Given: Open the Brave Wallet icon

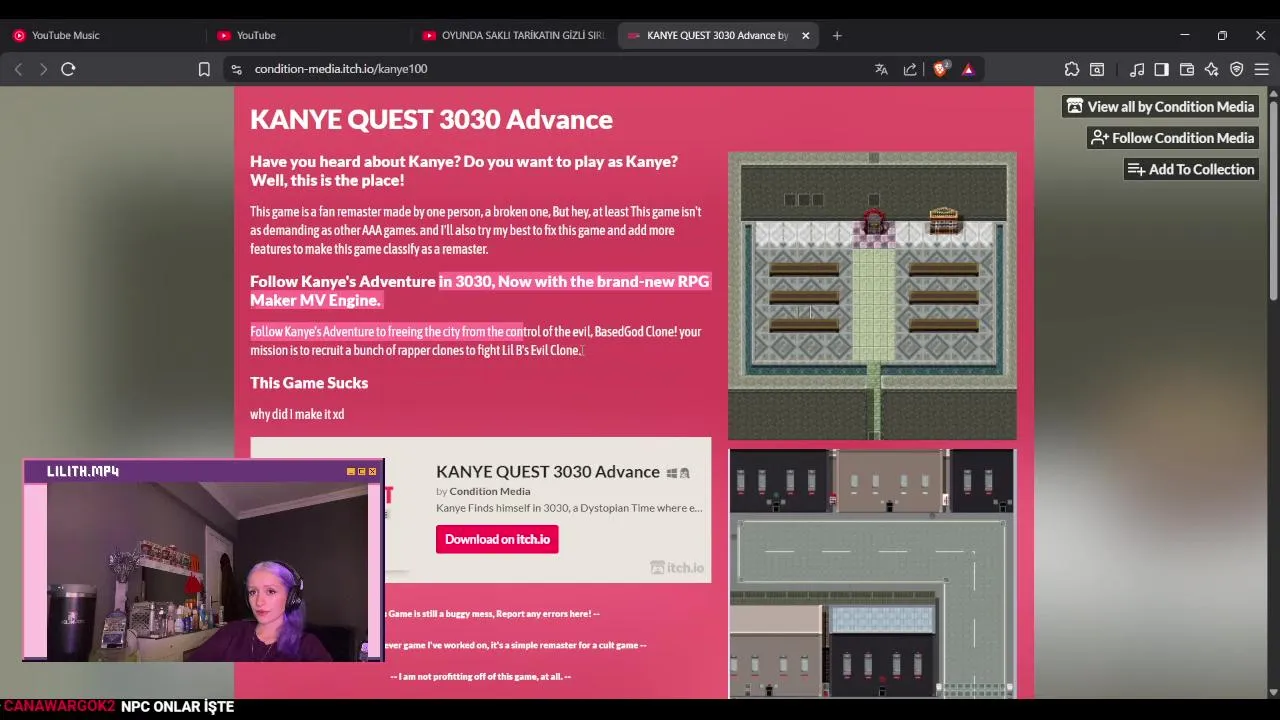Looking at the screenshot, I should (1187, 69).
